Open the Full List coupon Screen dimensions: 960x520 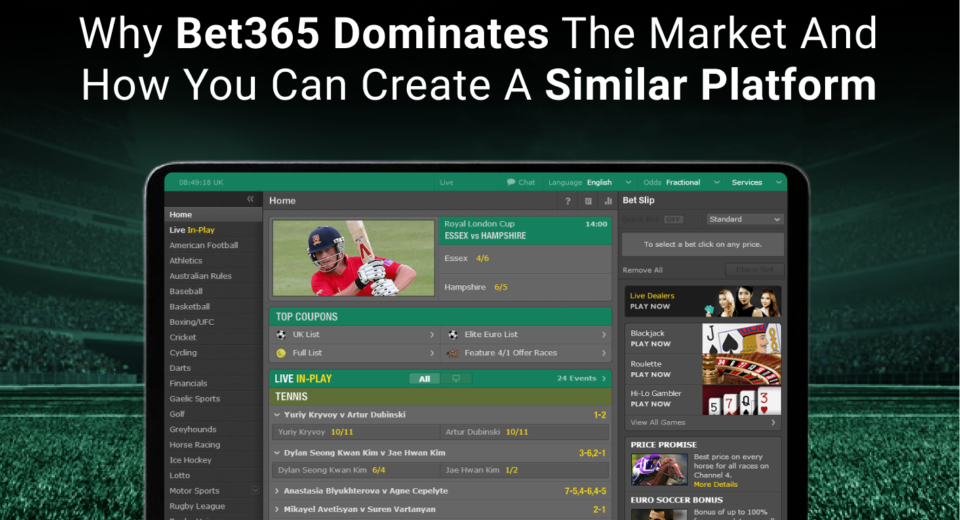354,353
